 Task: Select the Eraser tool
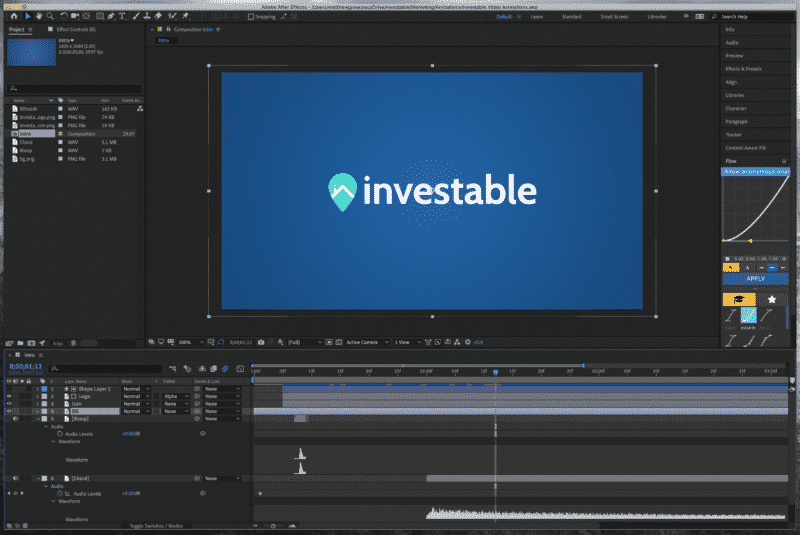(x=158, y=16)
